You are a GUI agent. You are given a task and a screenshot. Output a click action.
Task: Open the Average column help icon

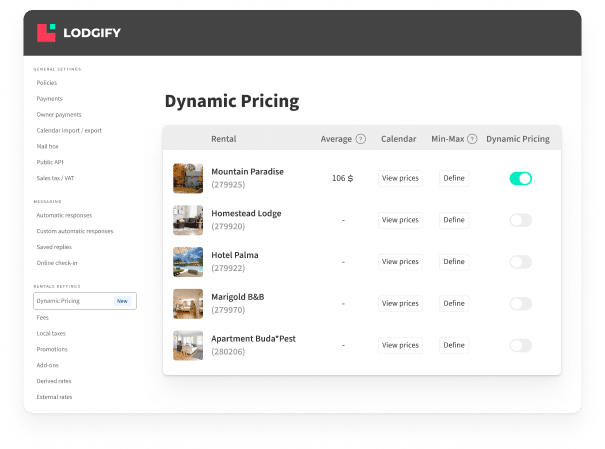[360, 139]
